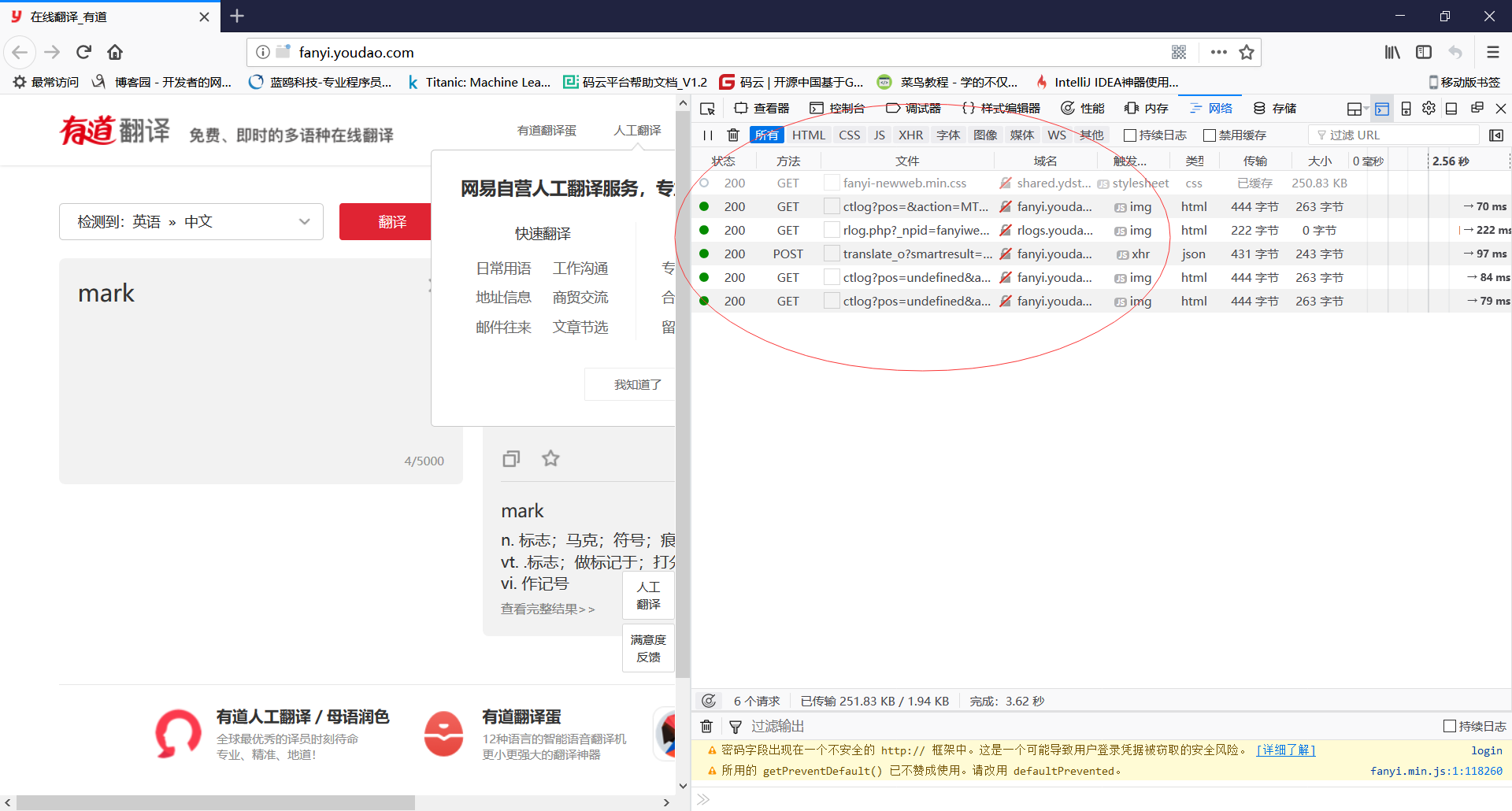Toggle responsive design mode icon
This screenshot has width=1512, height=811.
point(1406,109)
